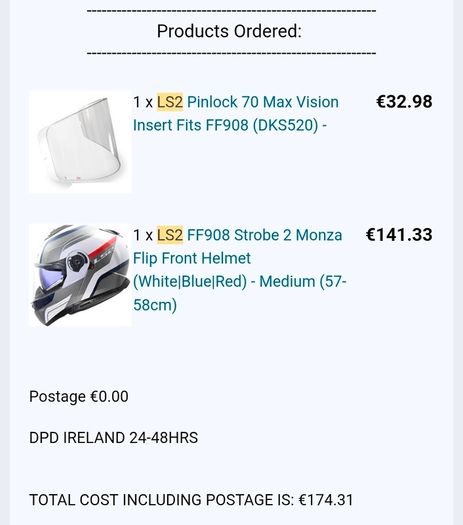The width and height of the screenshot is (463, 525).
Task: Click the 58cm) end of helmet link
Action: coord(155,305)
